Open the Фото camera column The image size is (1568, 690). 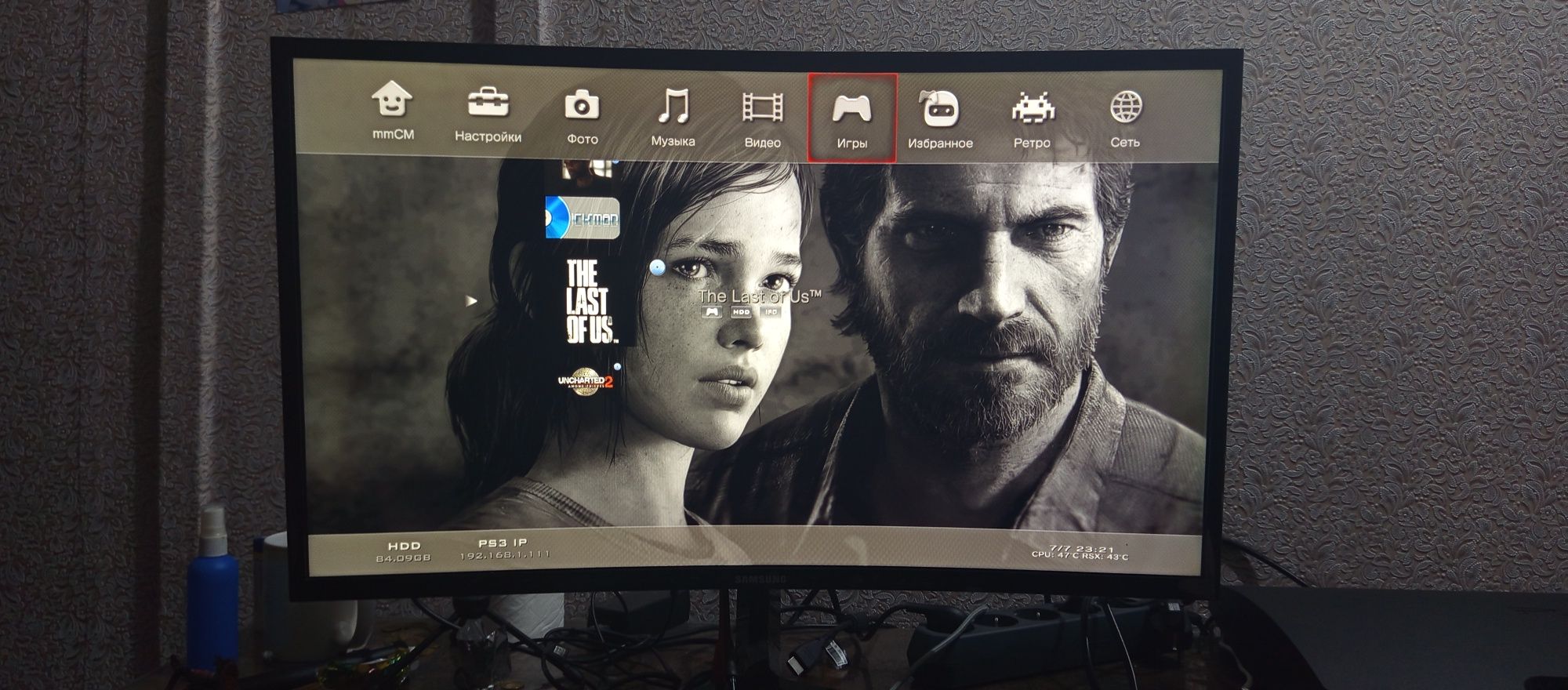click(x=582, y=117)
